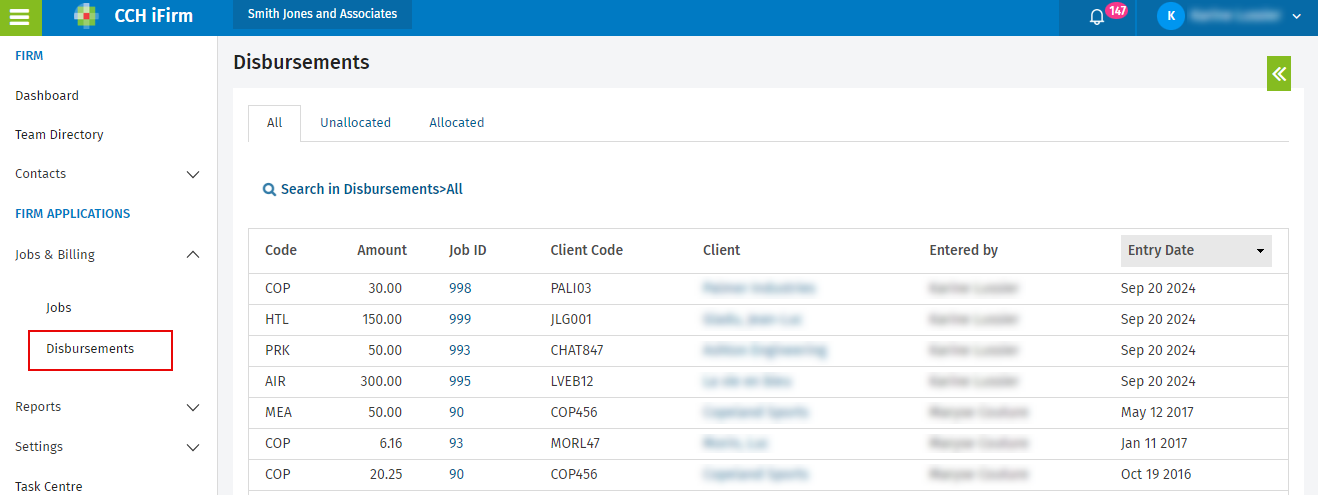Open Job ID 993 link
The width and height of the screenshot is (1318, 495).
[x=460, y=350]
